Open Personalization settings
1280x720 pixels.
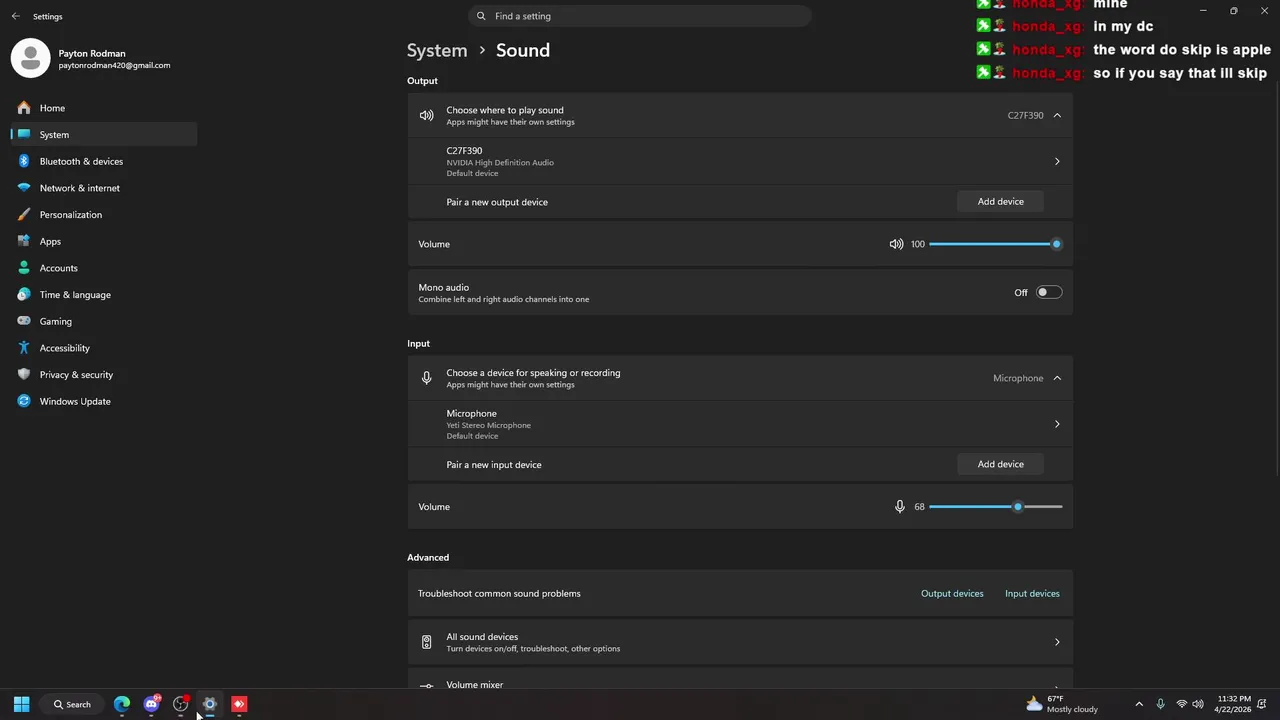pos(104,215)
